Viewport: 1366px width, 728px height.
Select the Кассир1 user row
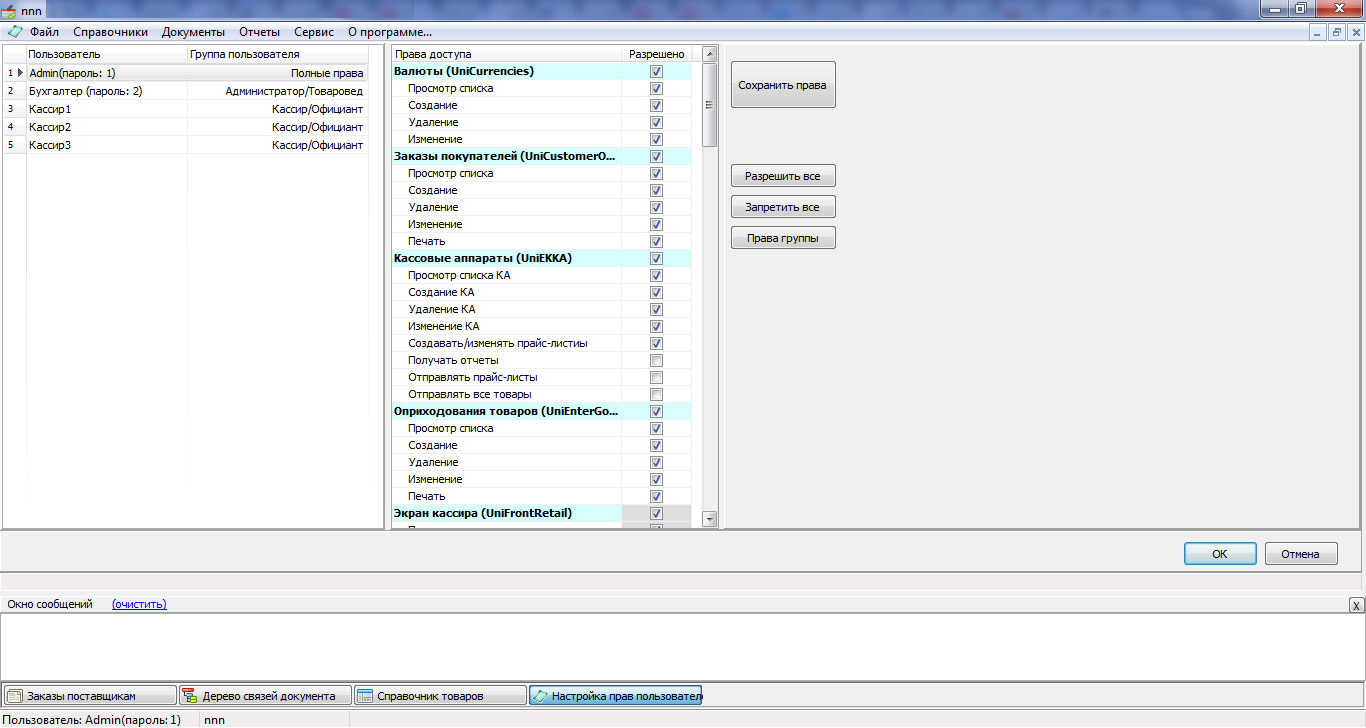coord(185,109)
